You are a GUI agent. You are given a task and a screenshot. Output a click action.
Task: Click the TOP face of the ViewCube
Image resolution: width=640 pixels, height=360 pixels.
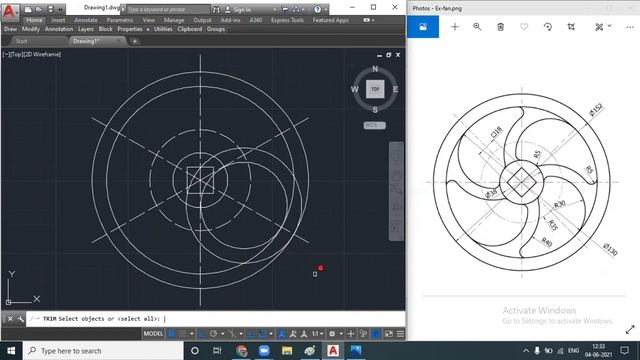[375, 89]
